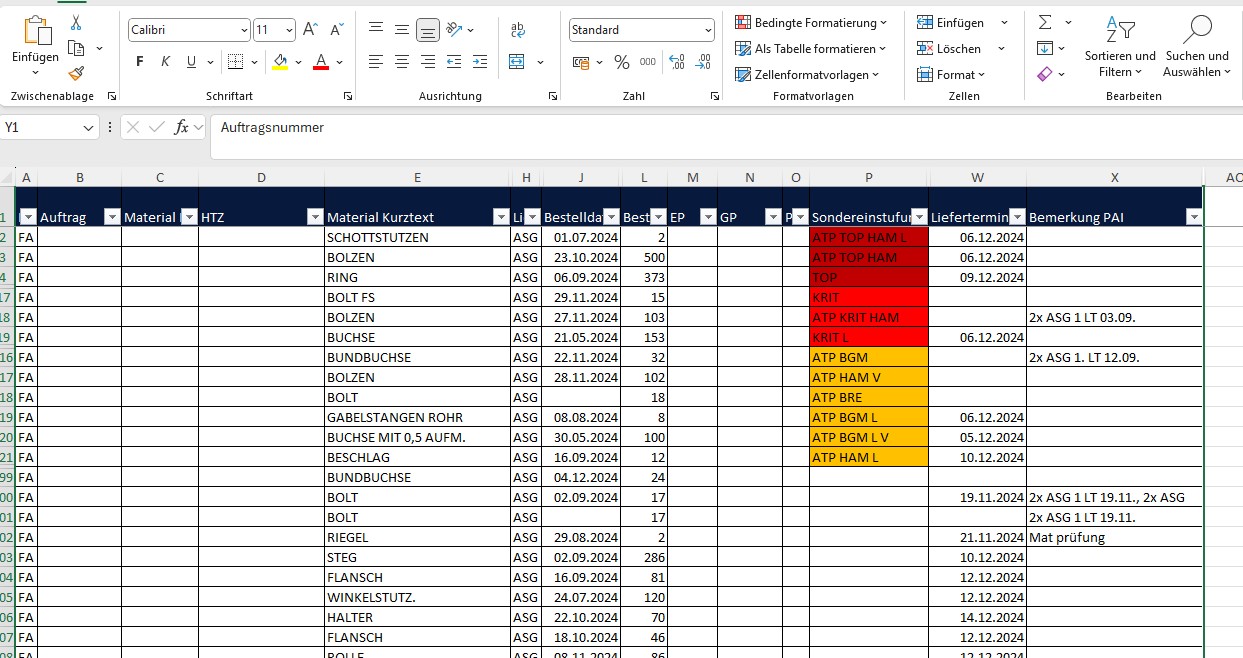1243x658 pixels.
Task: Toggle italic formatting K
Action: [x=165, y=62]
